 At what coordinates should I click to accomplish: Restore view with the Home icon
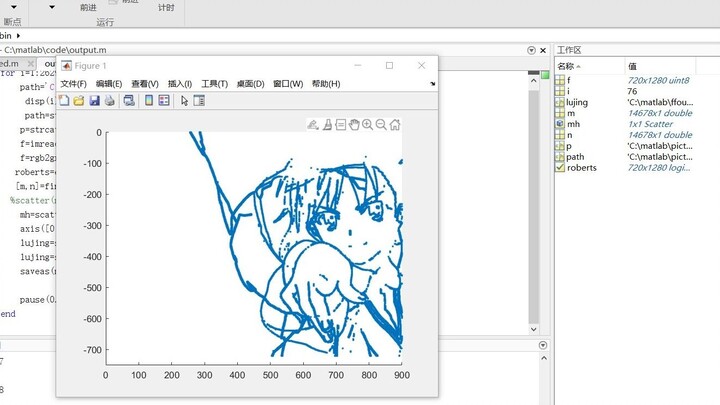395,124
